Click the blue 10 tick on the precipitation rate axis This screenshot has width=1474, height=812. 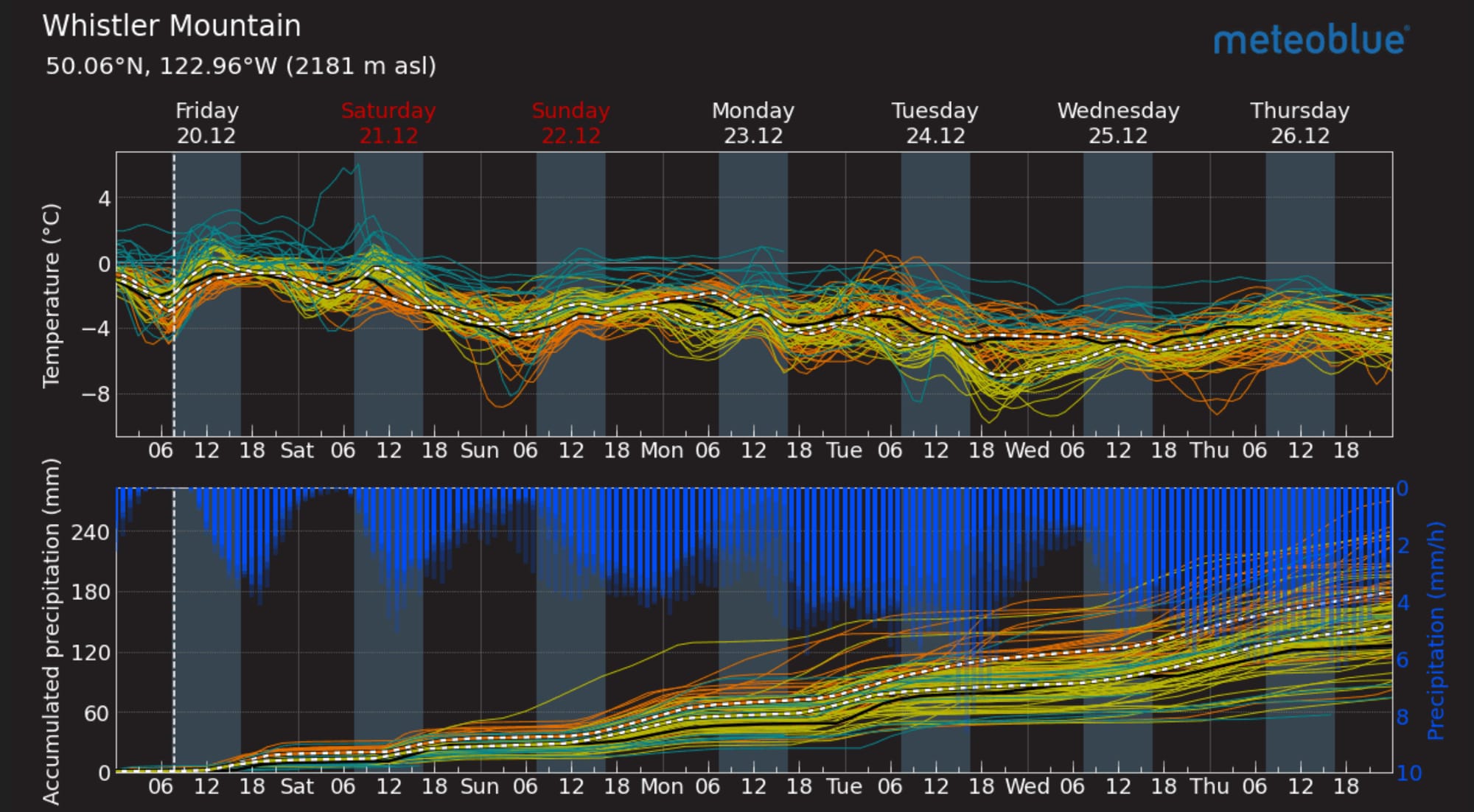click(x=1408, y=773)
